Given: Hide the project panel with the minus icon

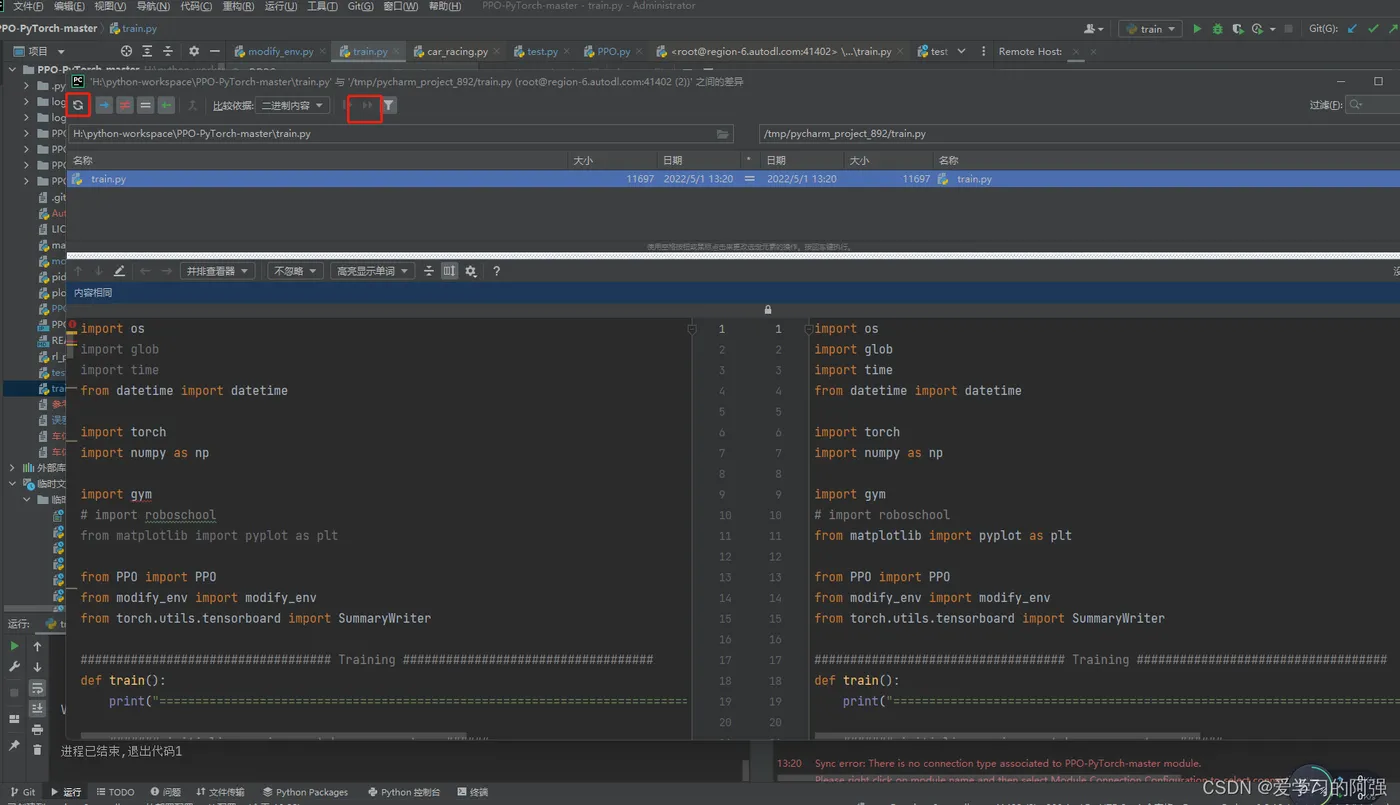Looking at the screenshot, I should [215, 51].
